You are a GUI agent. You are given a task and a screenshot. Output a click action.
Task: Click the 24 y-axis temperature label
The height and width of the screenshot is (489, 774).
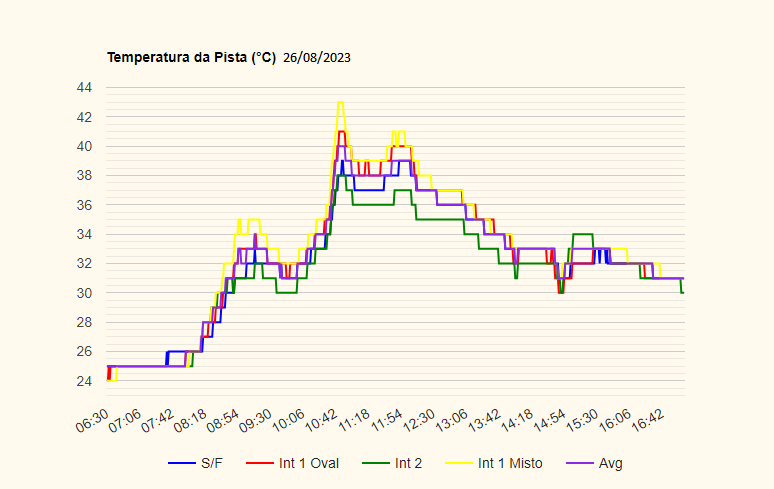[84, 381]
